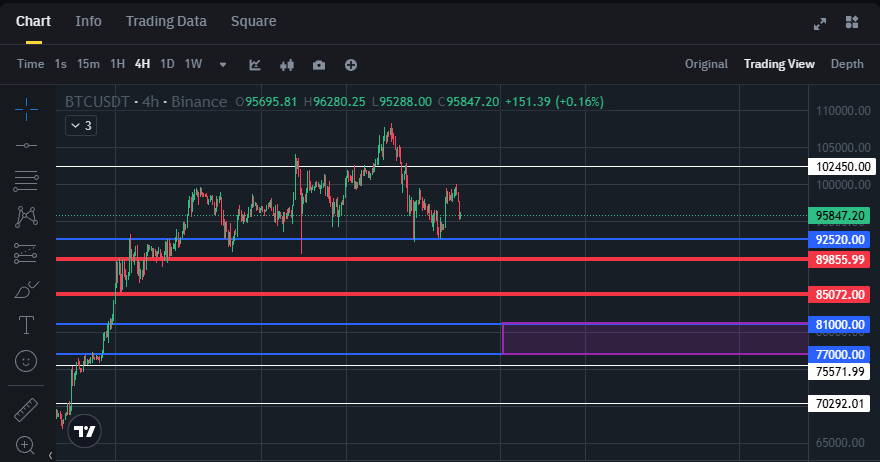
Task: Expand the indicator legend showing 3
Action: pyautogui.click(x=81, y=126)
